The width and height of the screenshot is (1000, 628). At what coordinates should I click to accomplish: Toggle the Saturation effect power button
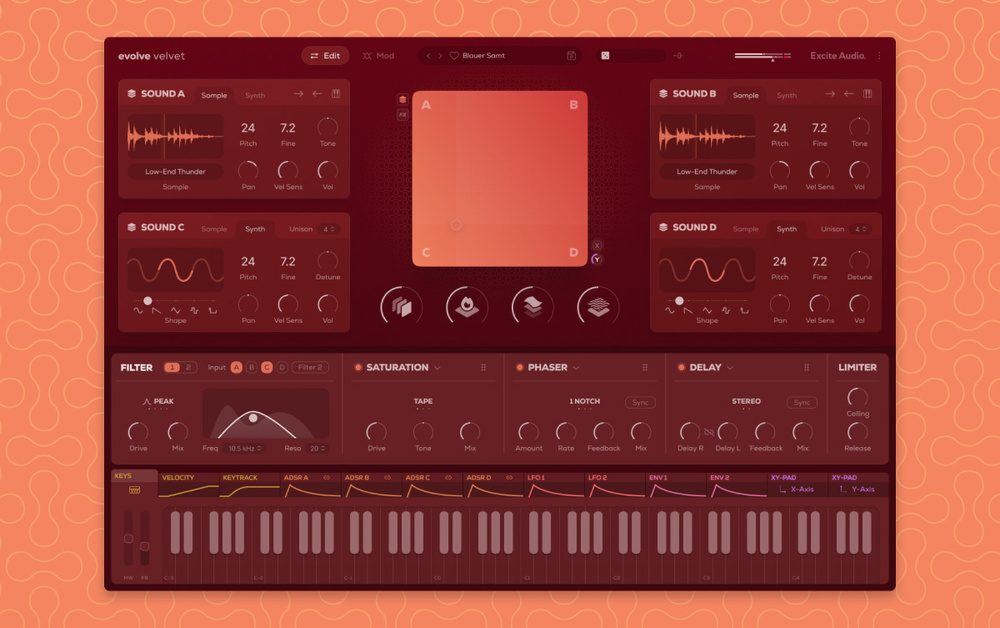358,367
